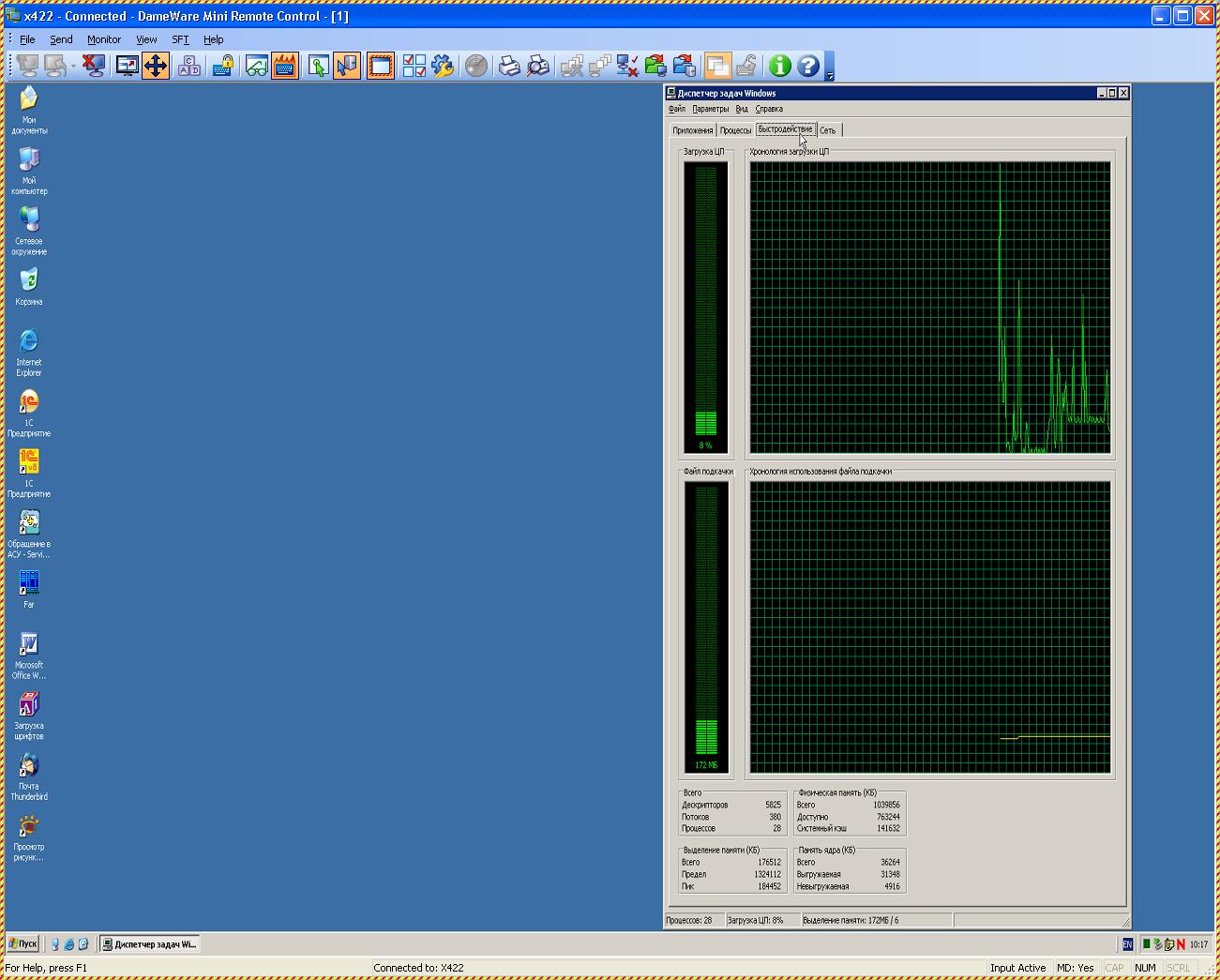This screenshot has height=980, width=1220.
Task: Open the Вид menu in Task Manager
Action: tap(742, 109)
